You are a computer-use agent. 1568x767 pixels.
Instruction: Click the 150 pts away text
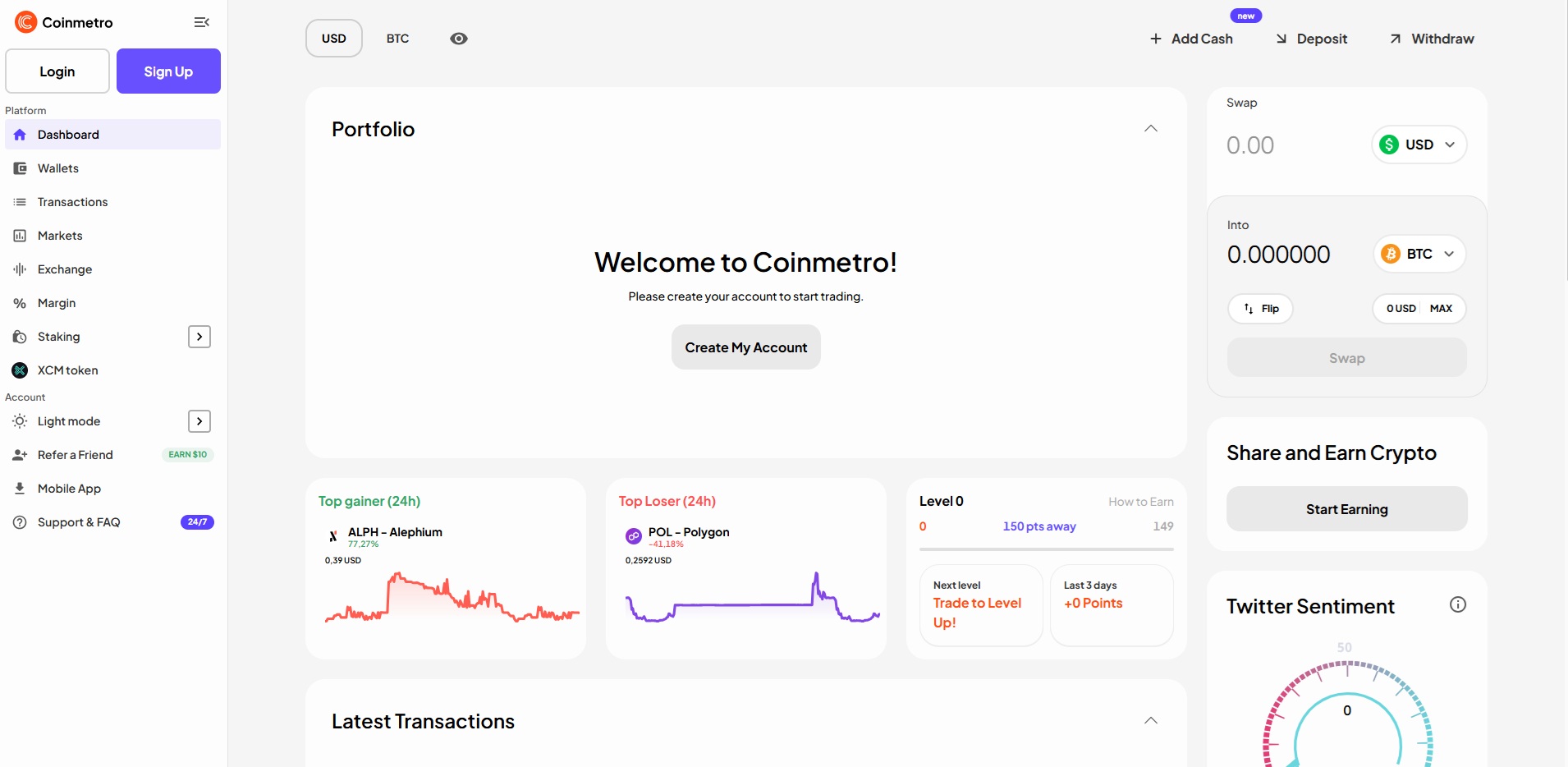pyautogui.click(x=1039, y=526)
